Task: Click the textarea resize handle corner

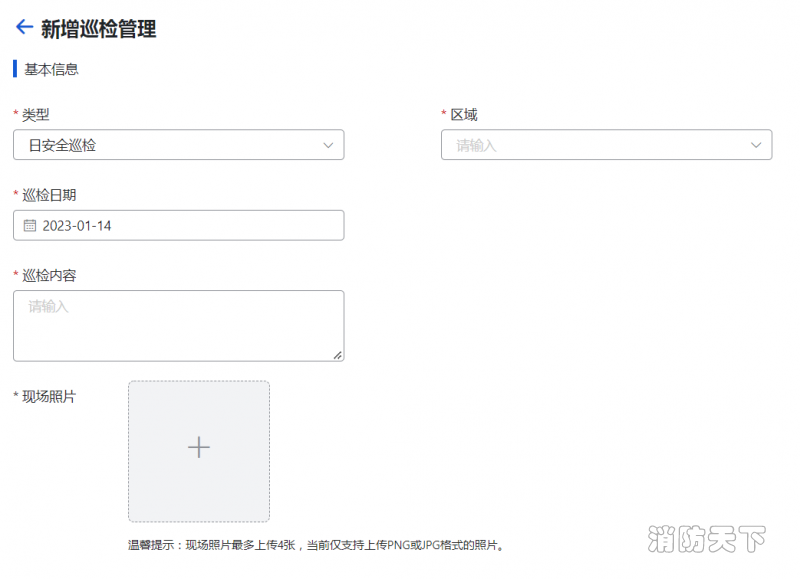Action: click(337, 354)
